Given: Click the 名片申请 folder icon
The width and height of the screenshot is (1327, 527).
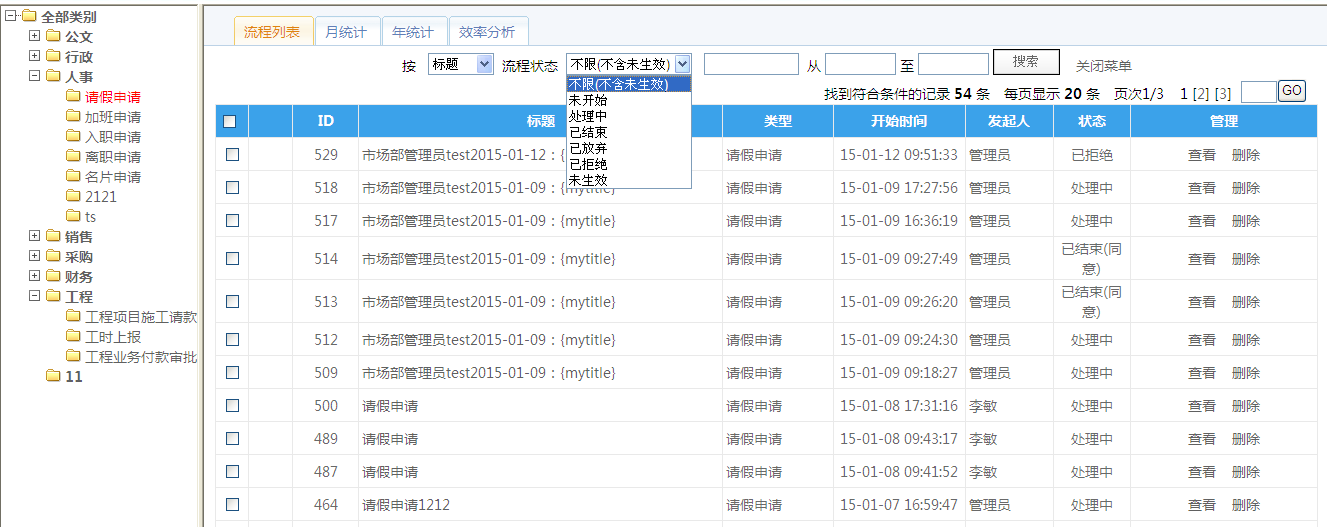Looking at the screenshot, I should pyautogui.click(x=73, y=177).
